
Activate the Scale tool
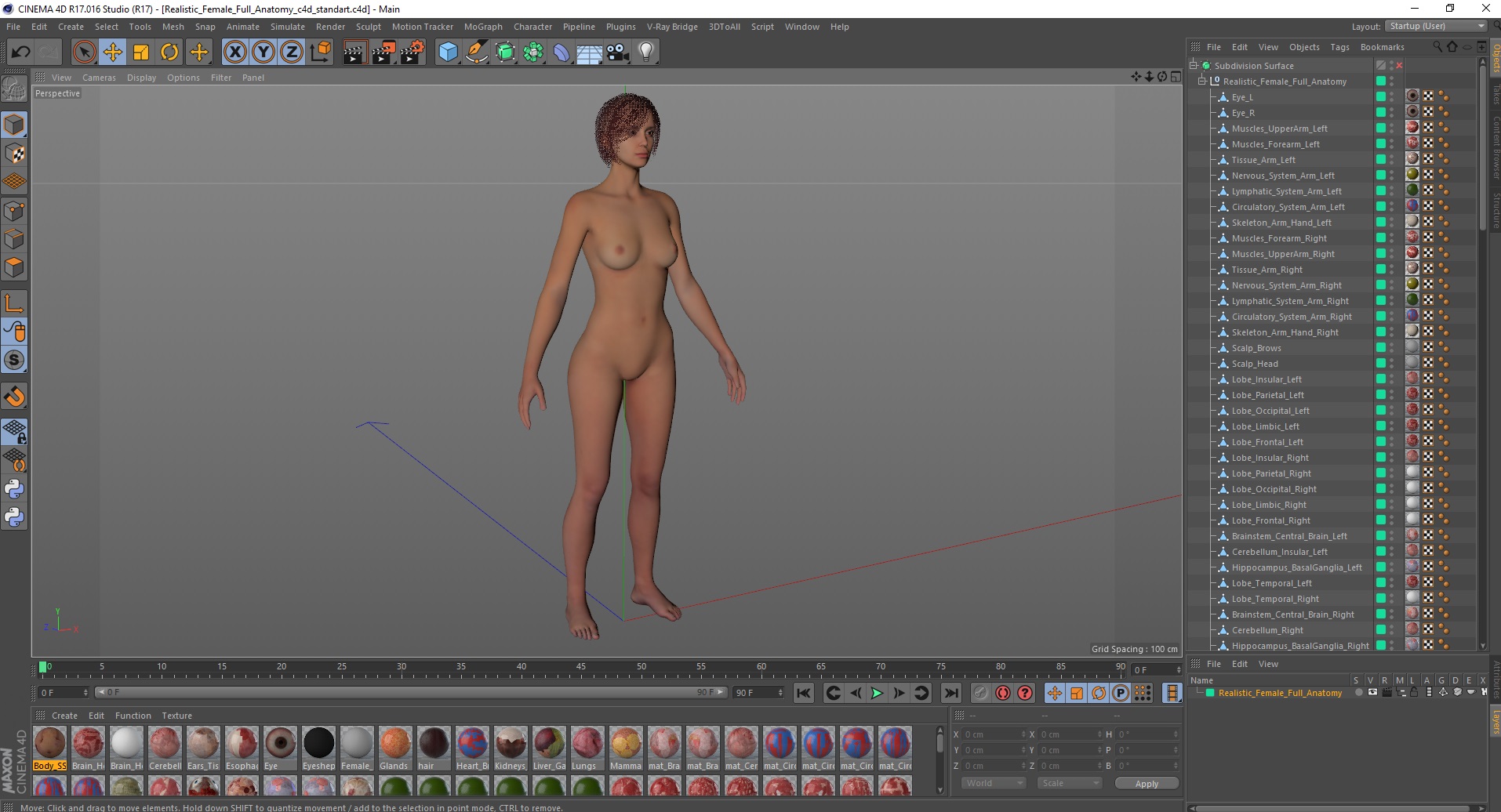(x=141, y=53)
